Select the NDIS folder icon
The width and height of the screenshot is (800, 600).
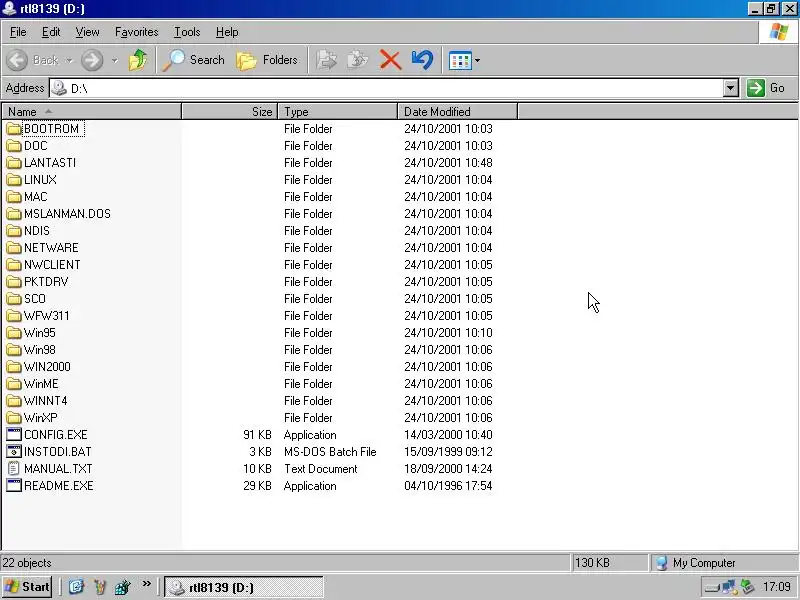[14, 231]
